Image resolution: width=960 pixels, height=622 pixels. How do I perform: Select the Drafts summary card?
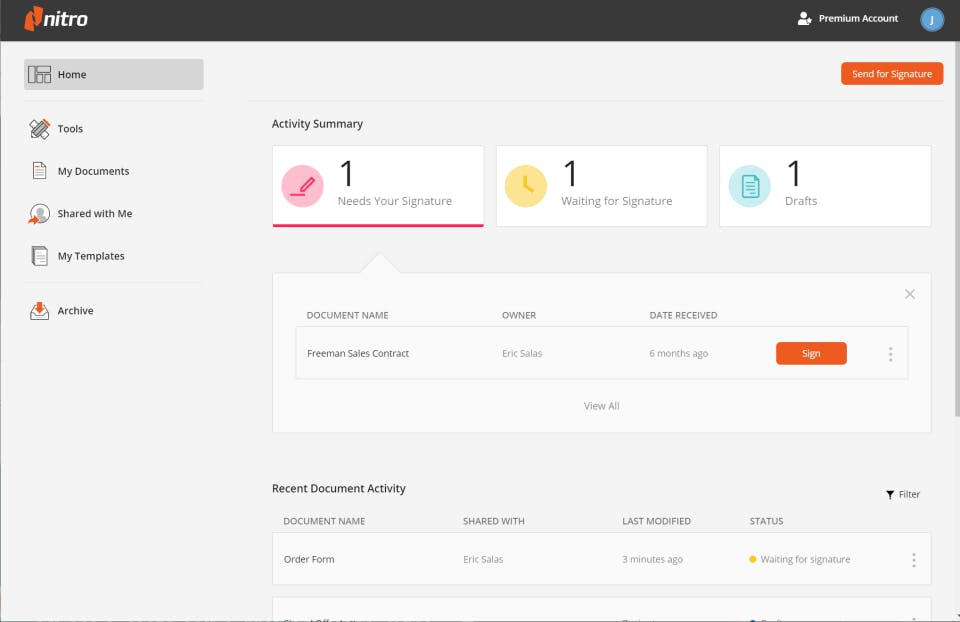(824, 185)
